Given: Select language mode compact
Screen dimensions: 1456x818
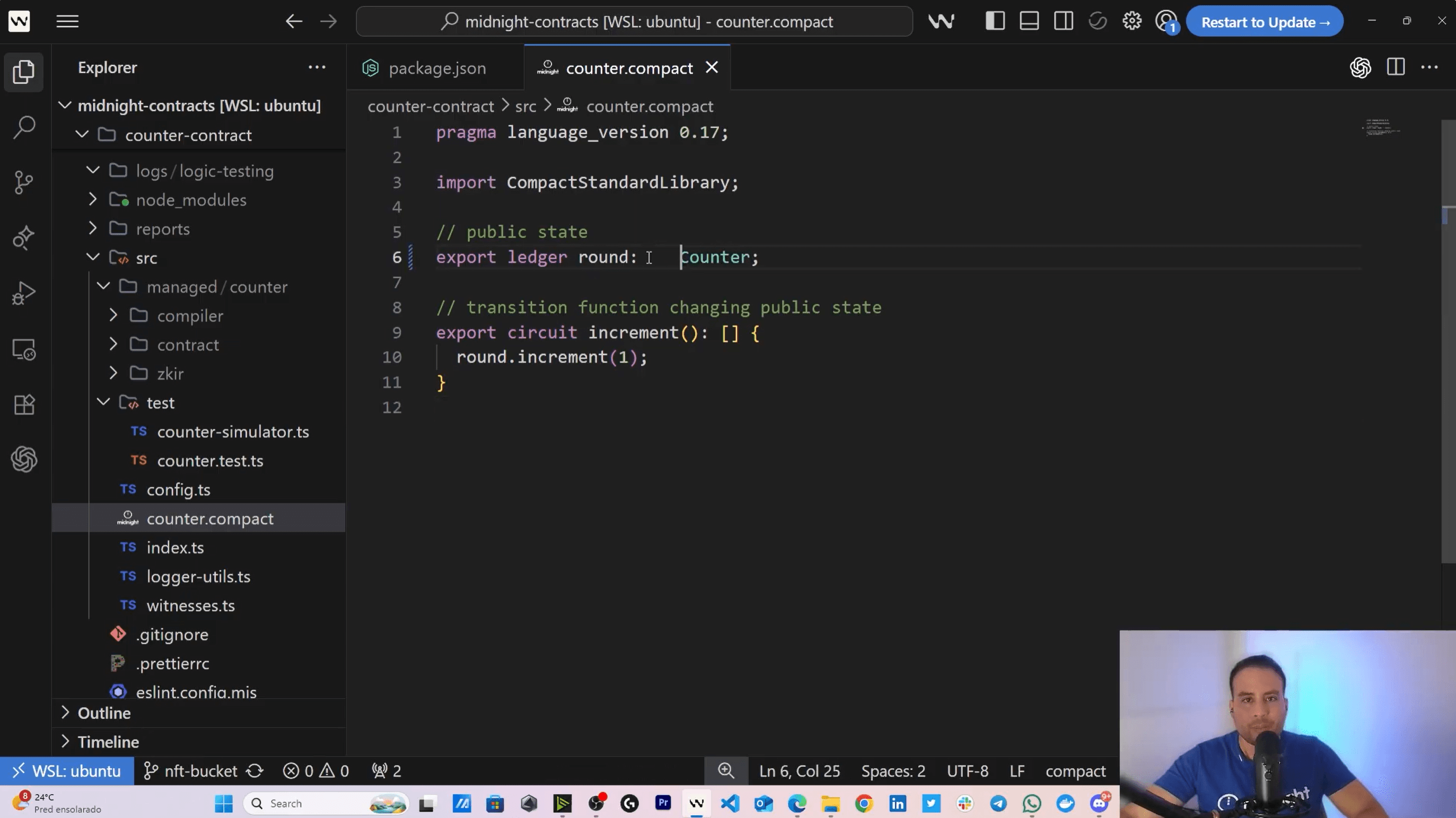Looking at the screenshot, I should [1075, 771].
